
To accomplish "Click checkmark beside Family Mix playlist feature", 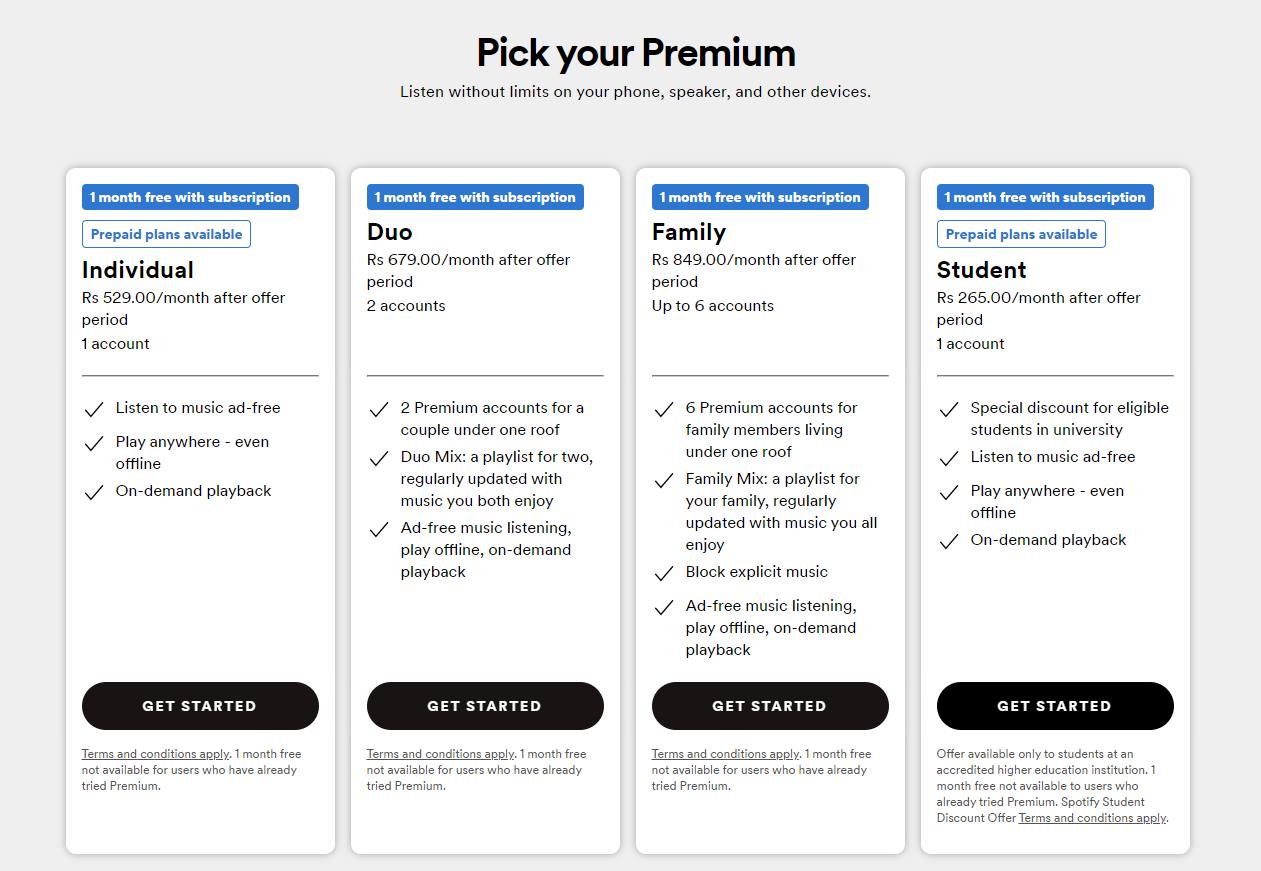I will 664,480.
